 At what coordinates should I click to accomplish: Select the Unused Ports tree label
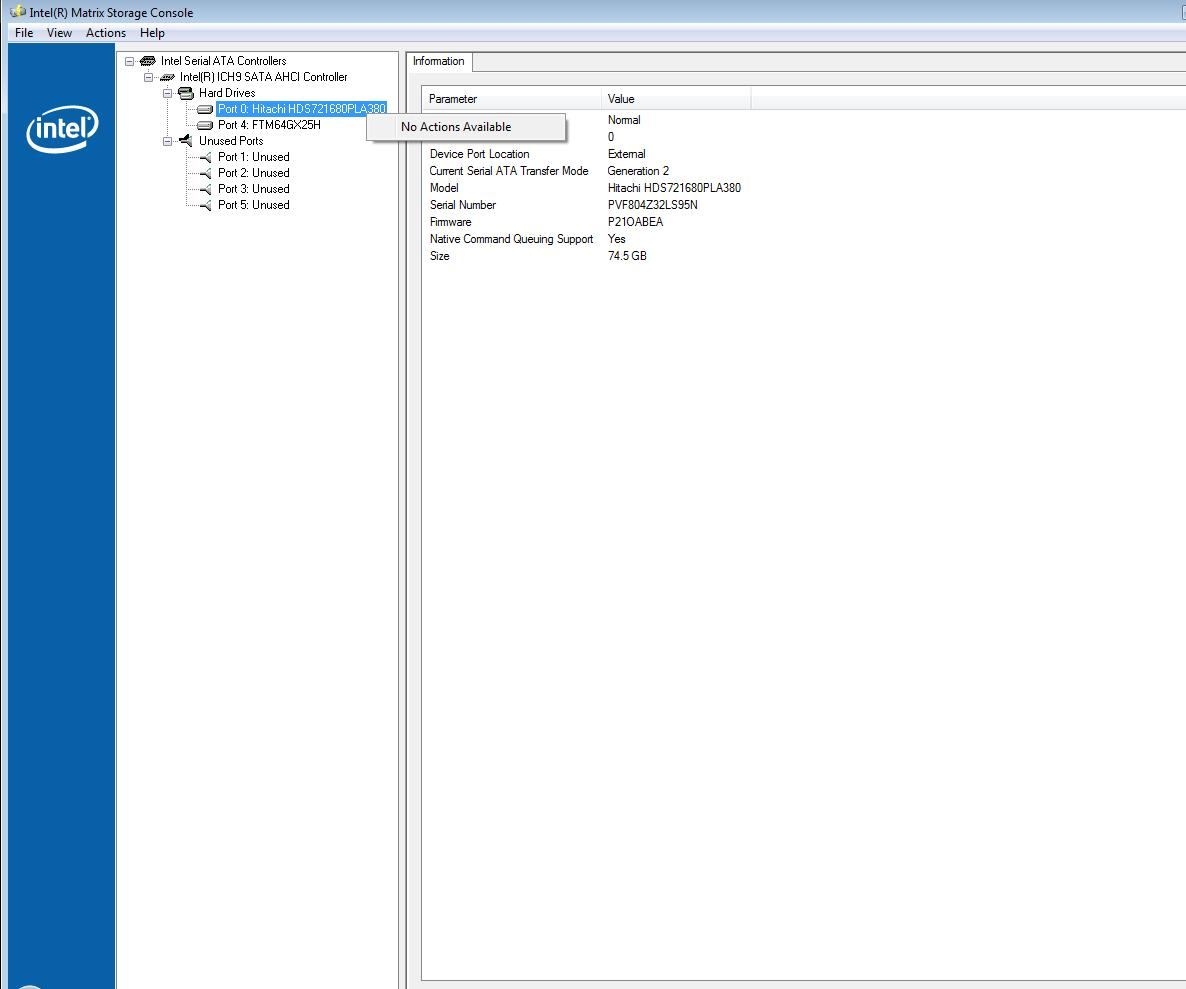(x=231, y=141)
